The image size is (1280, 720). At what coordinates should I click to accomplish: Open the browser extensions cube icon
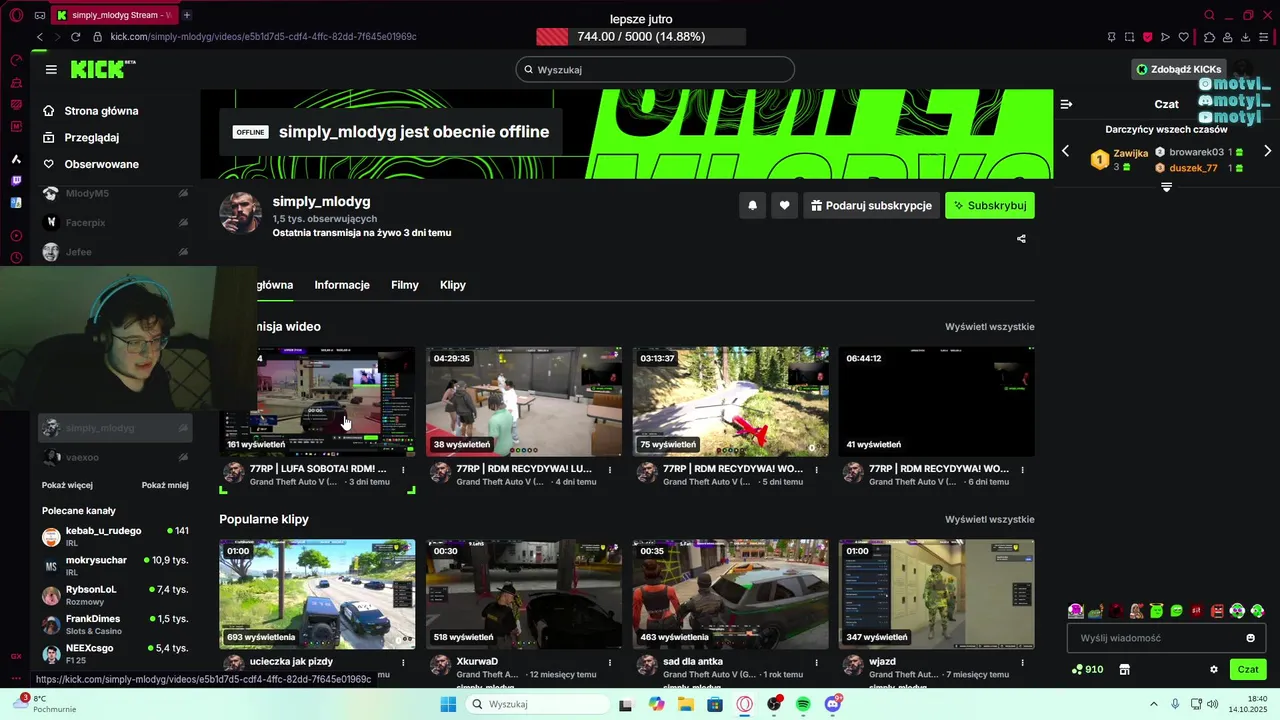point(1209,37)
